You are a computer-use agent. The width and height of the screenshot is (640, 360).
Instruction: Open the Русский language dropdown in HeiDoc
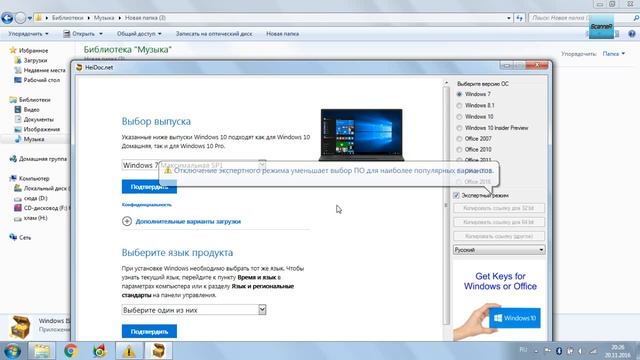click(x=499, y=250)
